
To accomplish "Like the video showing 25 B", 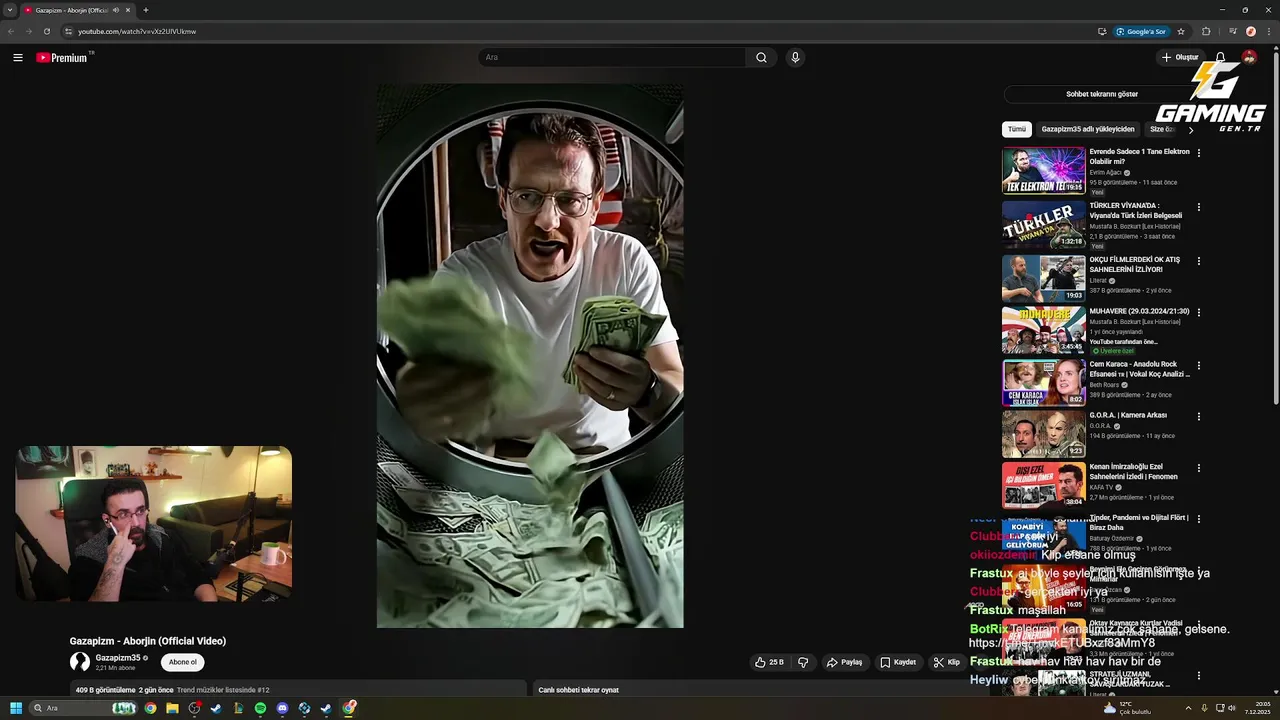I will point(769,662).
